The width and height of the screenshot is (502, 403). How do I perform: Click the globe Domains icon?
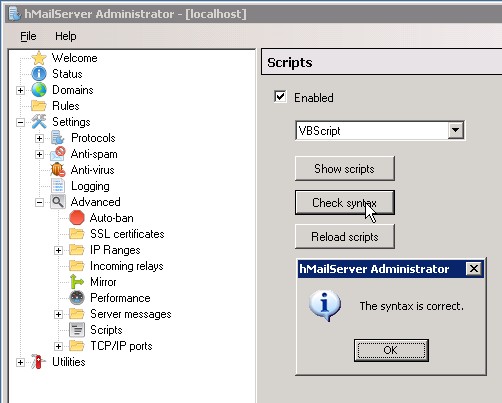point(39,90)
